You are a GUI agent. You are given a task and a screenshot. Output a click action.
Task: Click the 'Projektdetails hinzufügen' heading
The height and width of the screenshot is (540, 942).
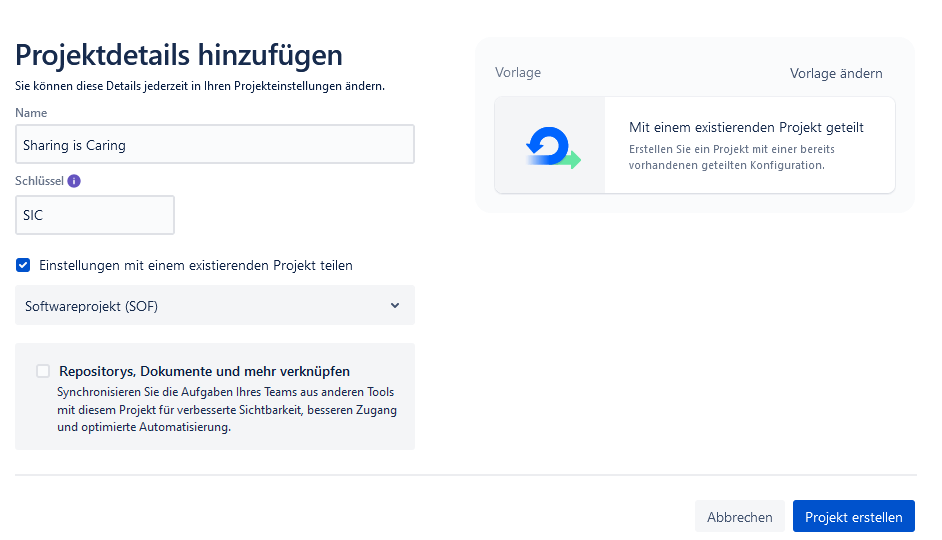click(x=179, y=54)
